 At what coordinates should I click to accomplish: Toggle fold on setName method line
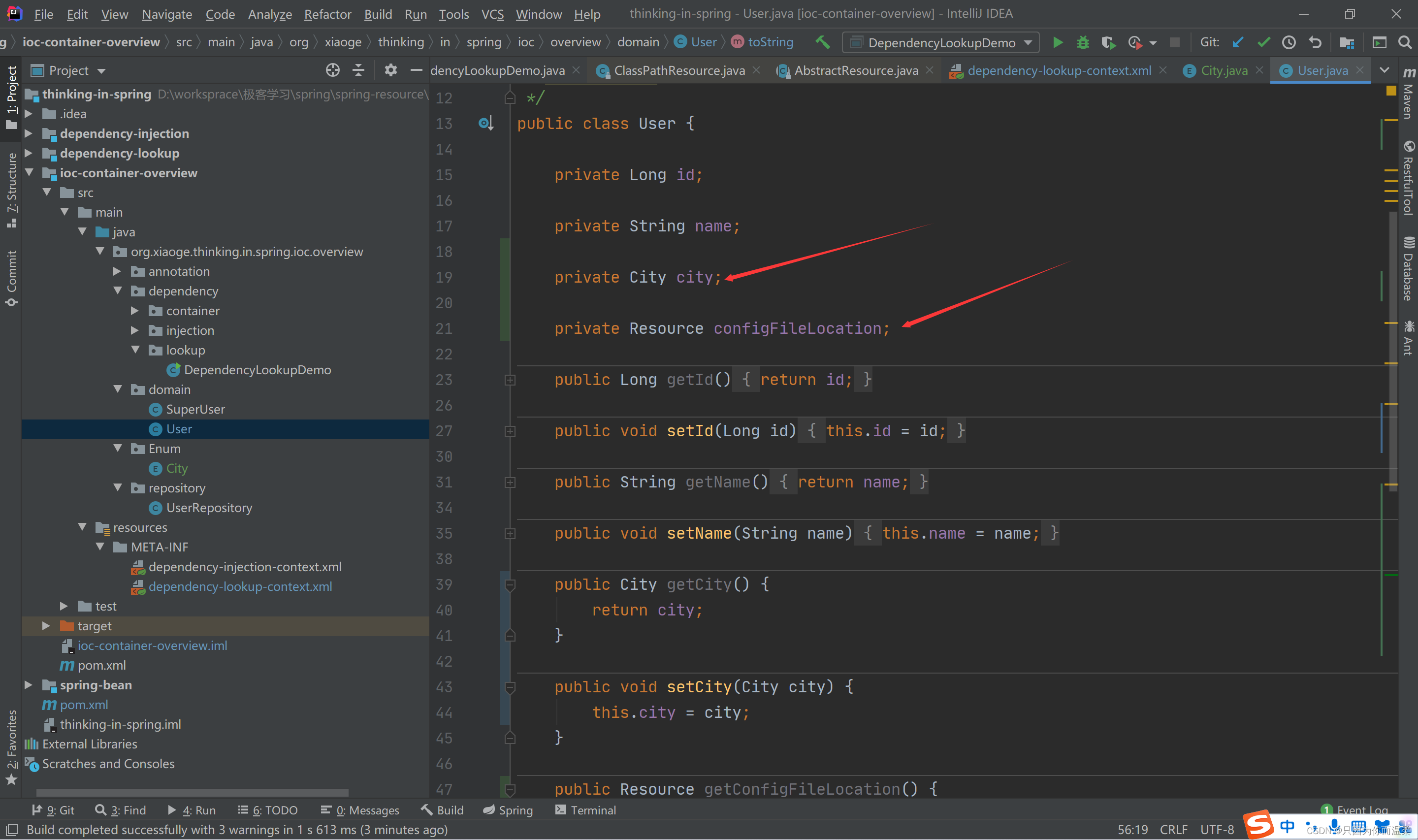[510, 534]
